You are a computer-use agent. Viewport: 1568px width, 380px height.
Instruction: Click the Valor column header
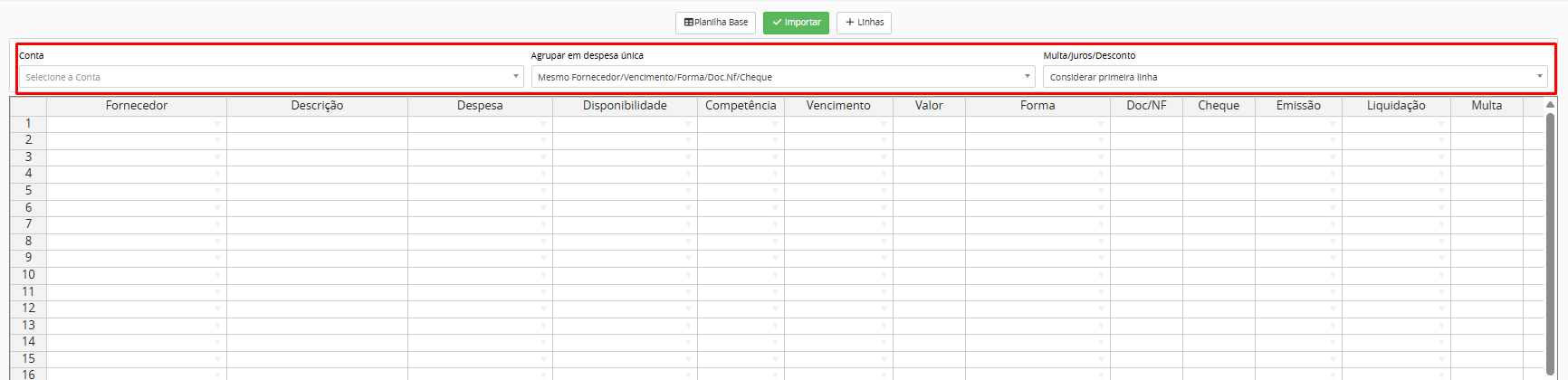click(x=929, y=106)
